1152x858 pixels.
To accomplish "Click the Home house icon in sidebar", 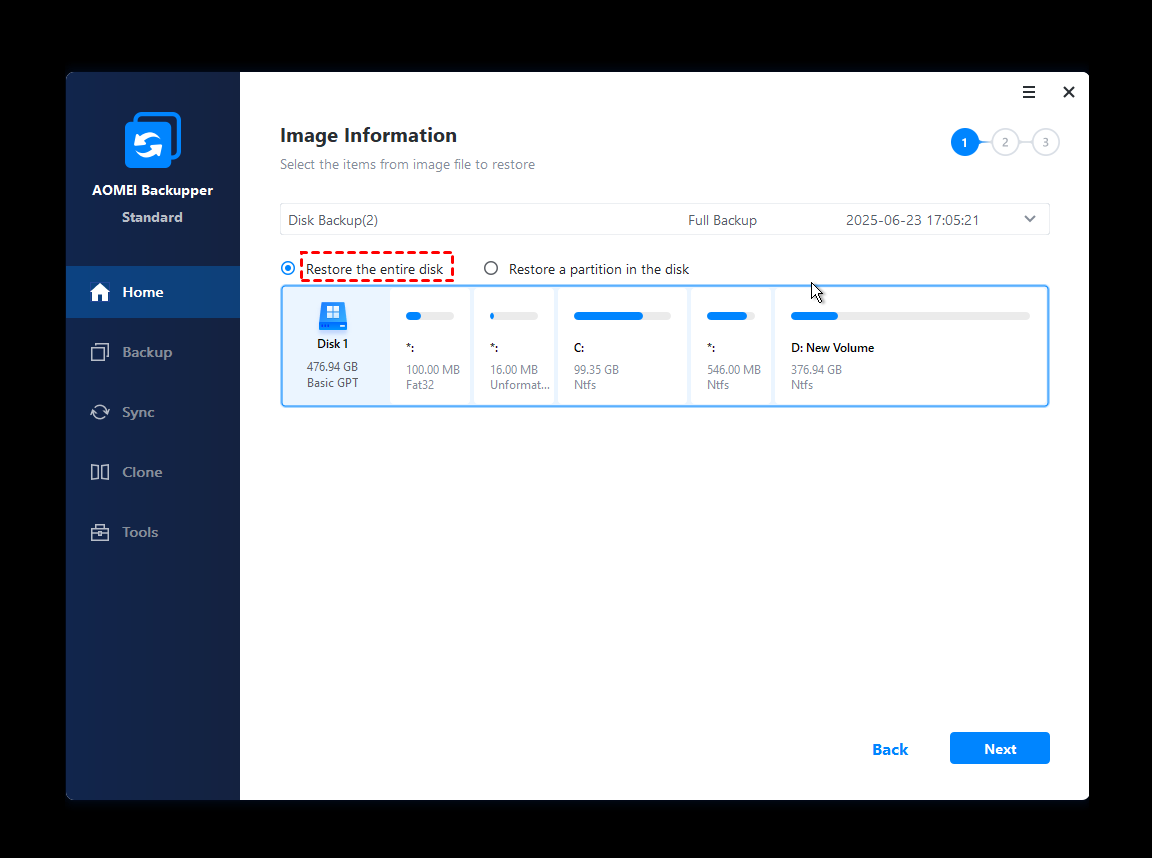I will [100, 292].
